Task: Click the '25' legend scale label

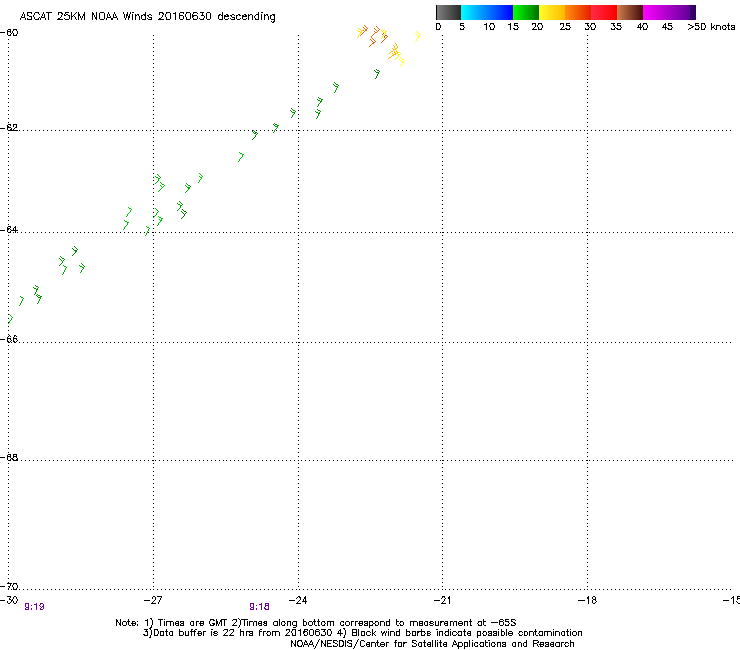Action: 565,27
